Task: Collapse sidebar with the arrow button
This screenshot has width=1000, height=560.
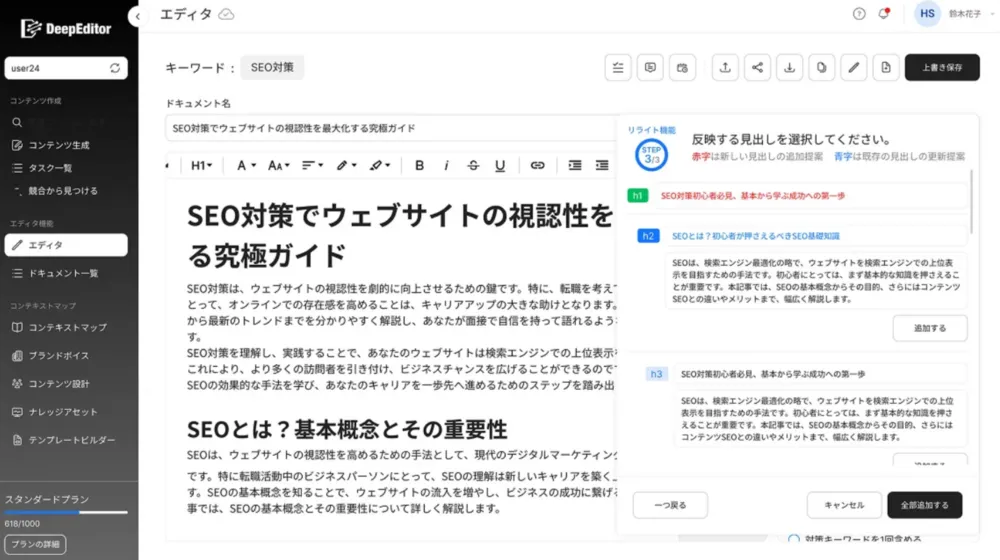Action: (x=138, y=17)
